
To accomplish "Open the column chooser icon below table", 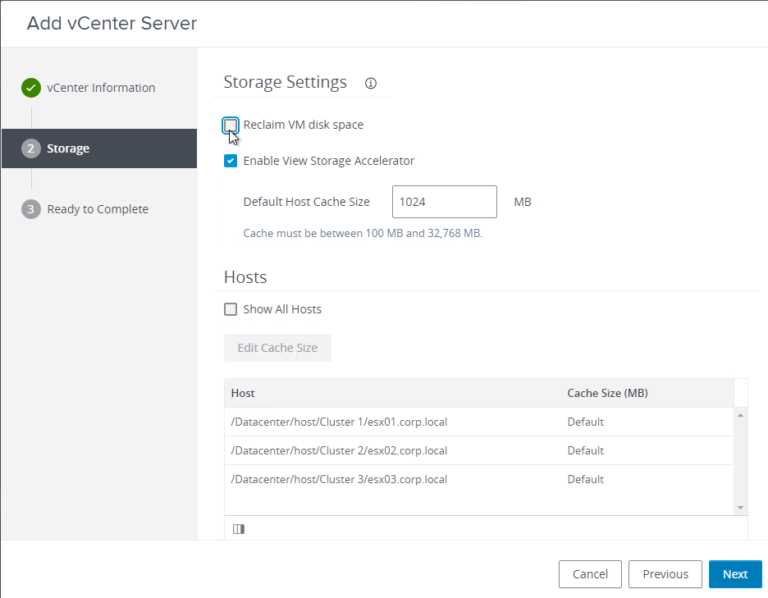I will [x=238, y=529].
